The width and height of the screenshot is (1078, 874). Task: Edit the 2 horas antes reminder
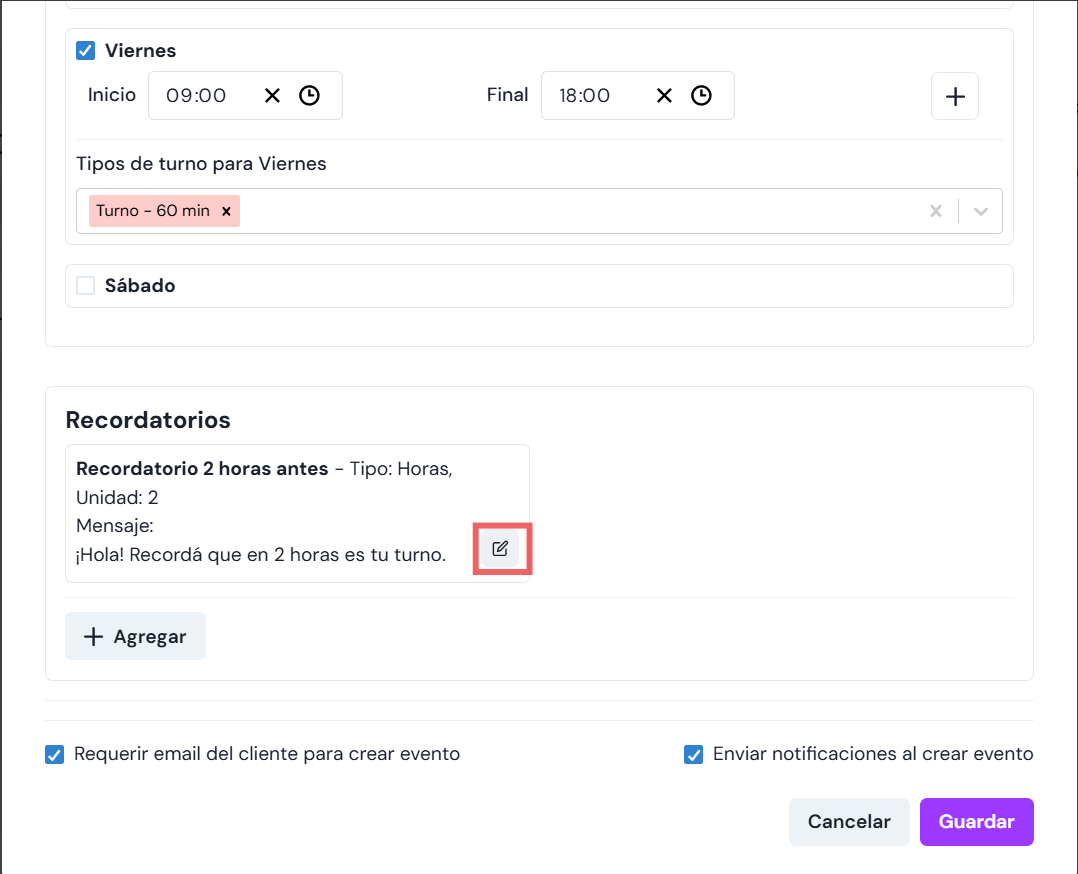(501, 548)
